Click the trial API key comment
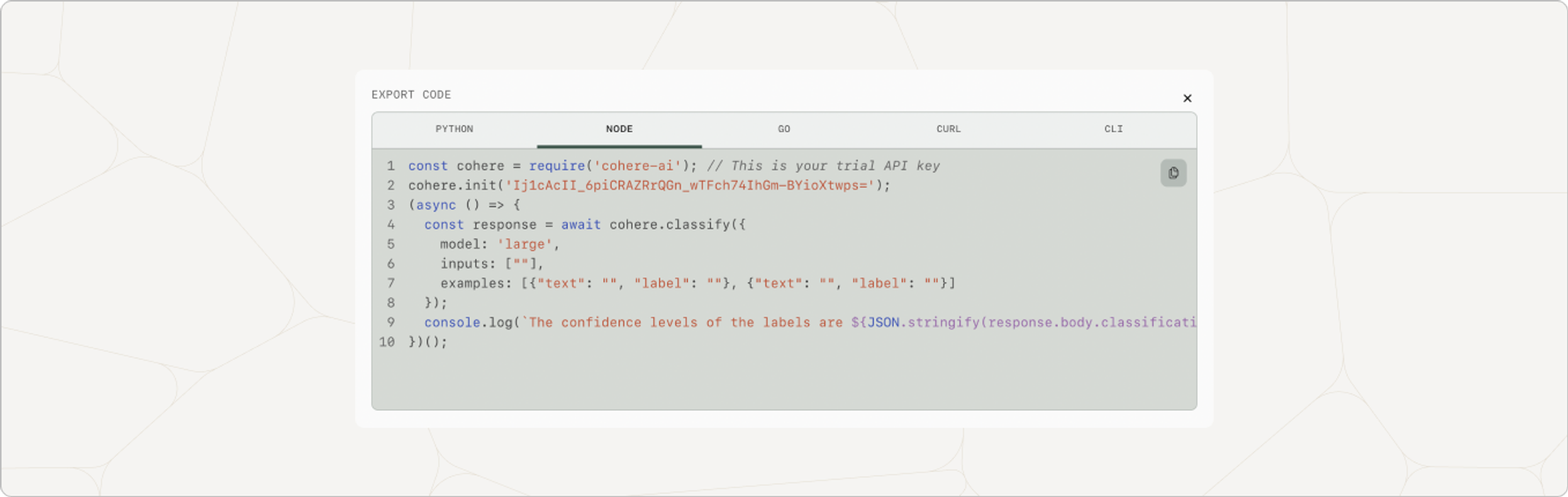This screenshot has height=497, width=1568. coord(823,166)
